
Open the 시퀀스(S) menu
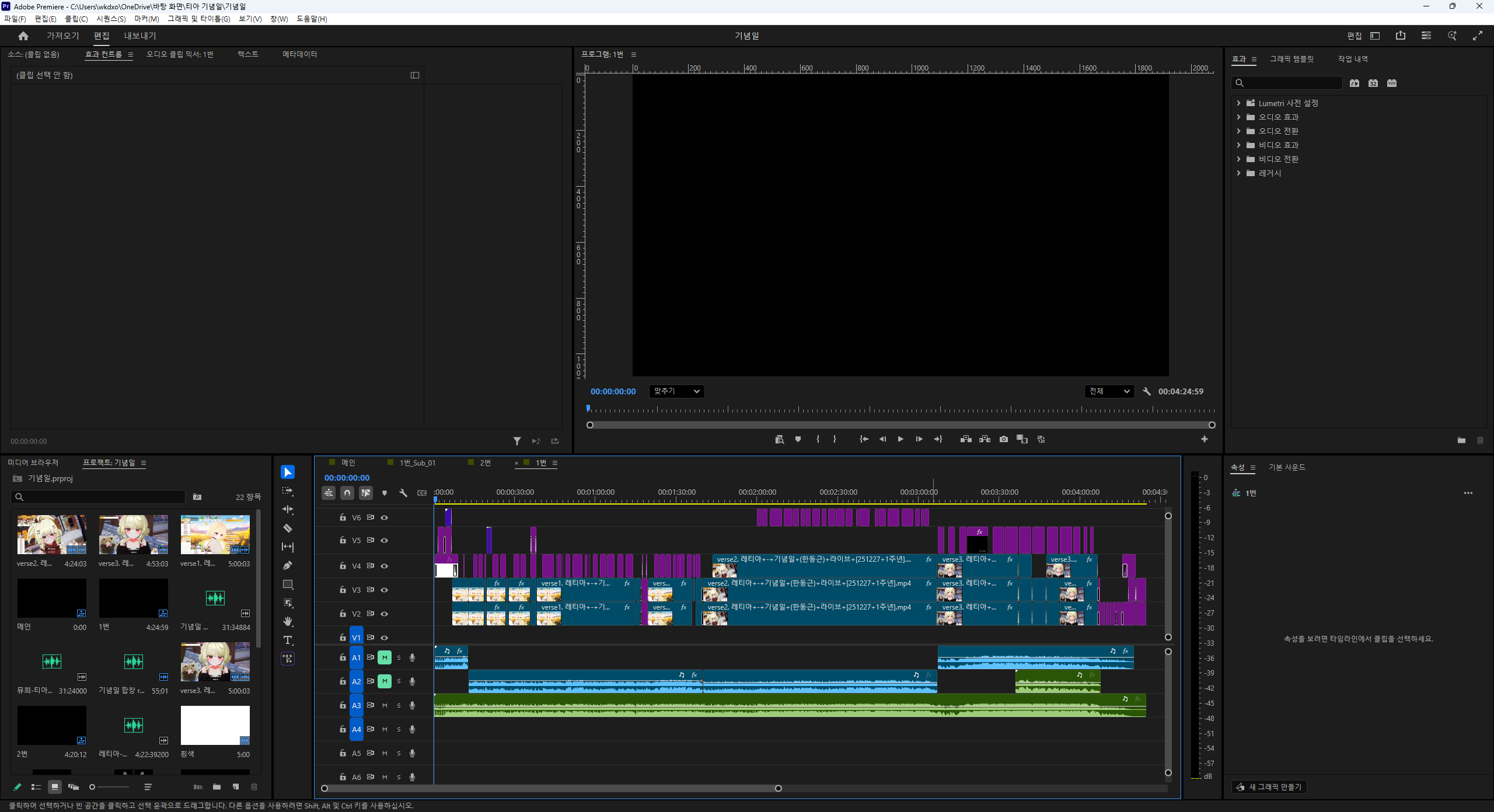coord(111,19)
